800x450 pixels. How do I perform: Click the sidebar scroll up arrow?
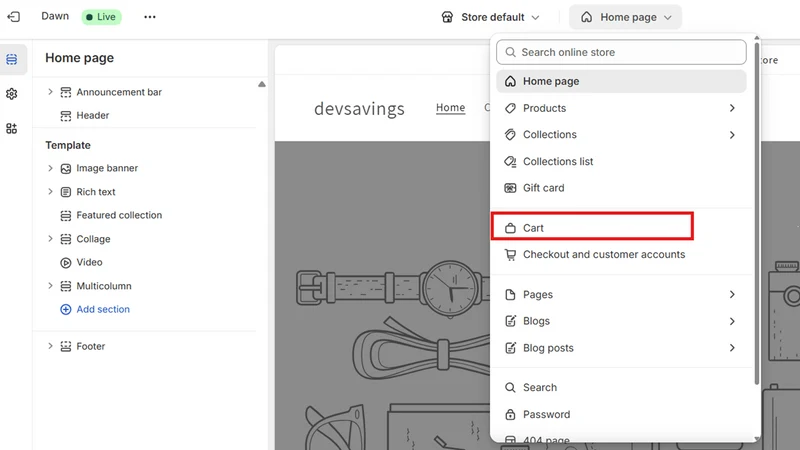click(x=262, y=84)
